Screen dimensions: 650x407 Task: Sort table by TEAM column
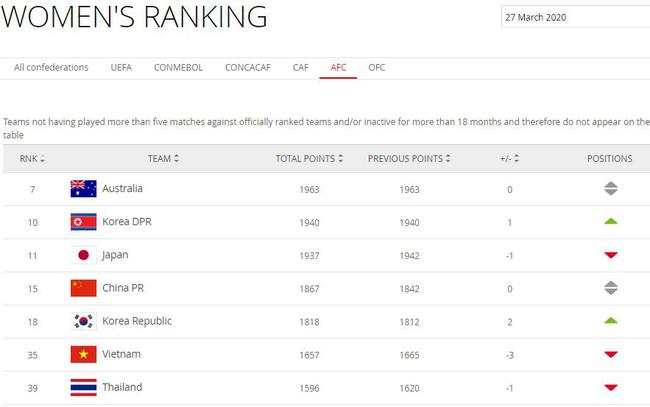(163, 159)
